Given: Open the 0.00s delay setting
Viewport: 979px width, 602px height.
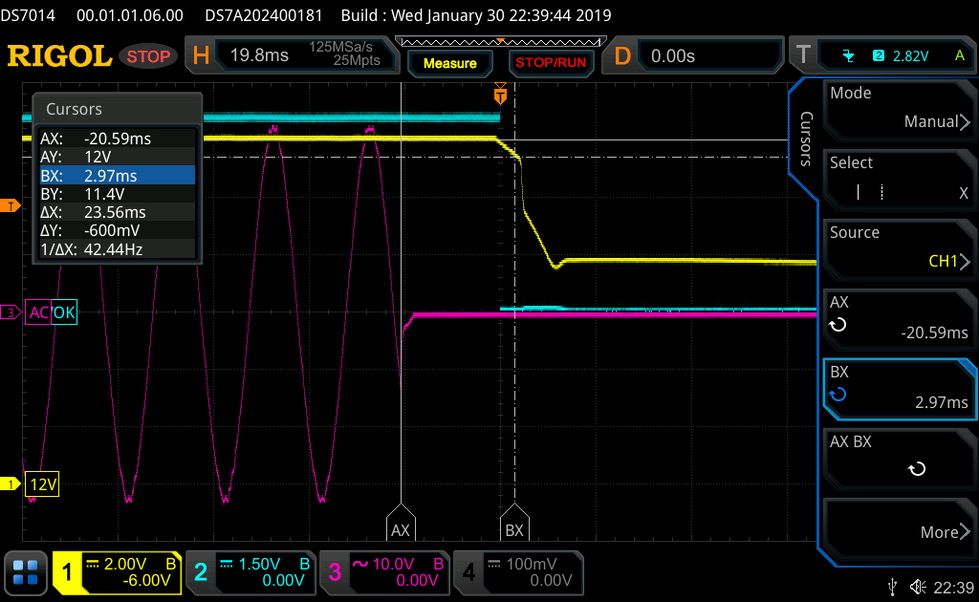Looking at the screenshot, I should (x=672, y=56).
